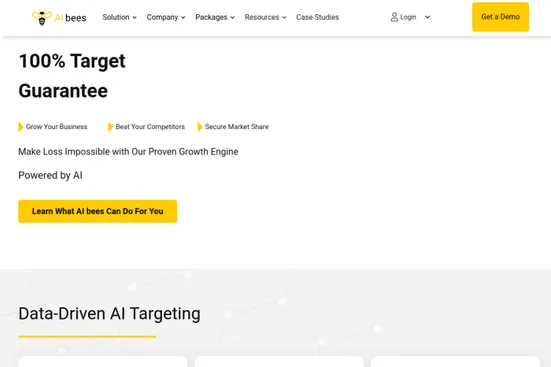Click the Get a Demo button

[x=500, y=17]
